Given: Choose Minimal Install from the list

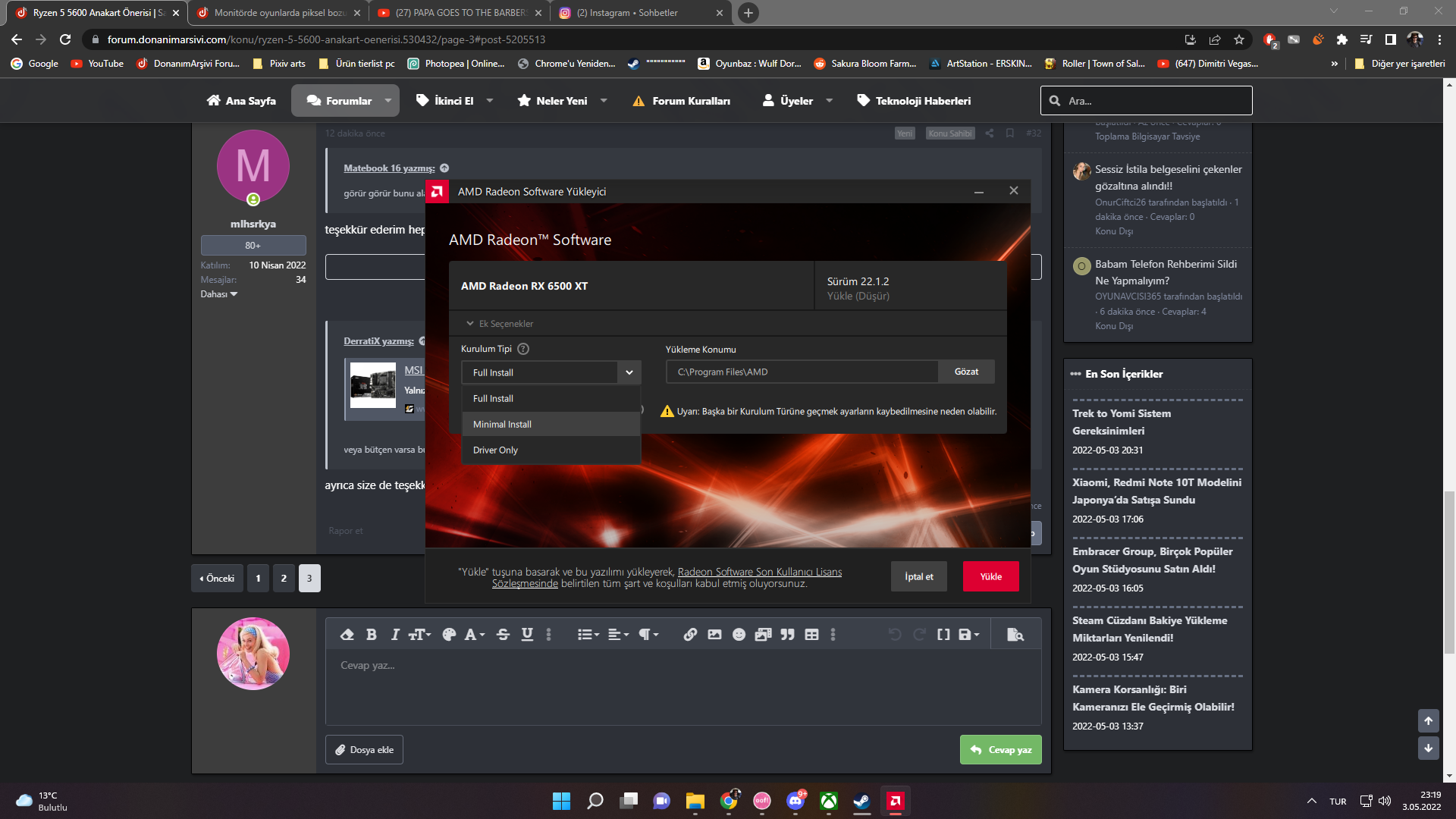Looking at the screenshot, I should pyautogui.click(x=502, y=425).
